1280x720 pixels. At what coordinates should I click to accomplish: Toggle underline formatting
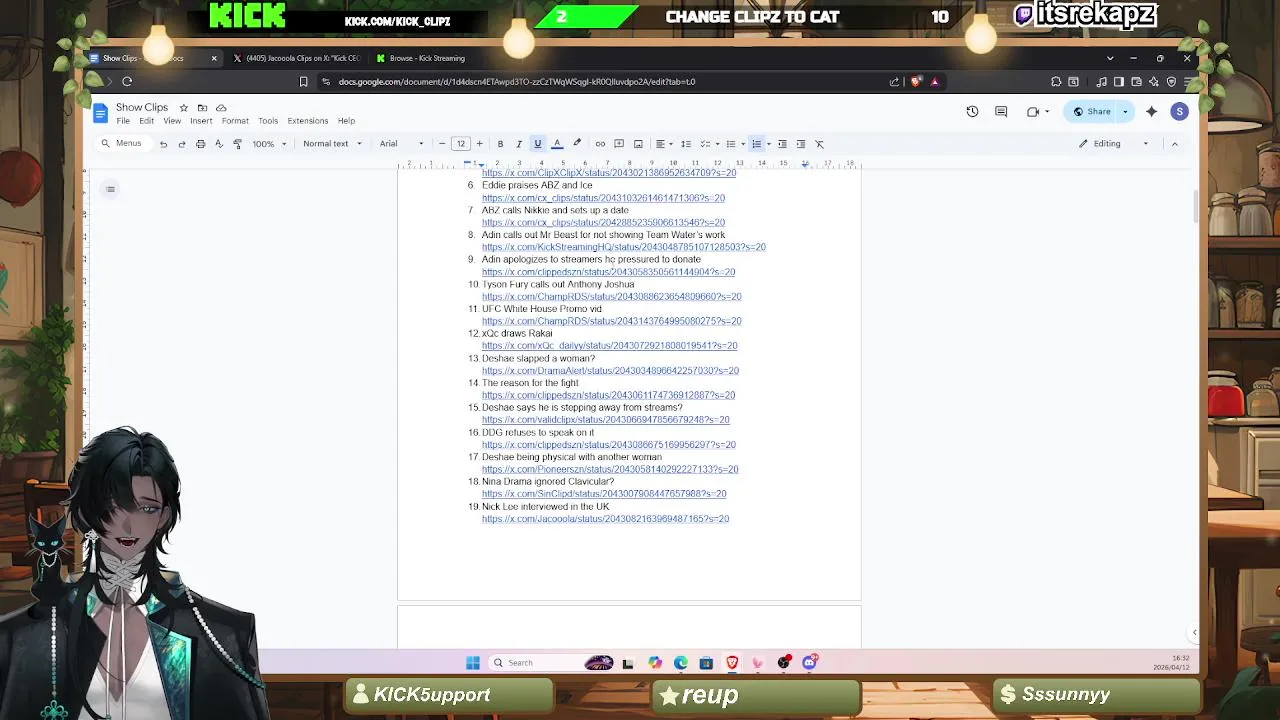click(537, 144)
